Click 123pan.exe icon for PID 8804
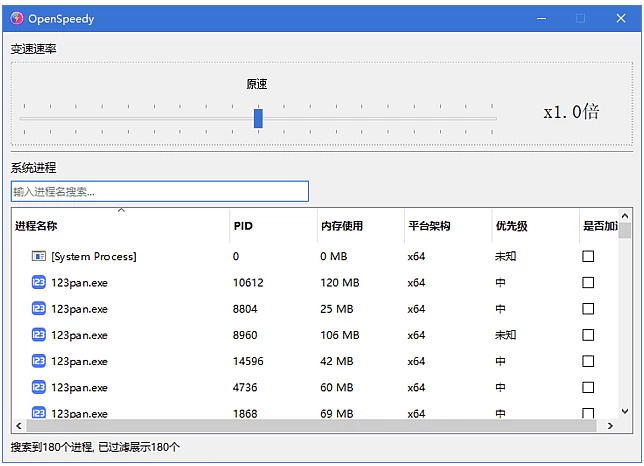Image resolution: width=644 pixels, height=466 pixels. [x=38, y=309]
